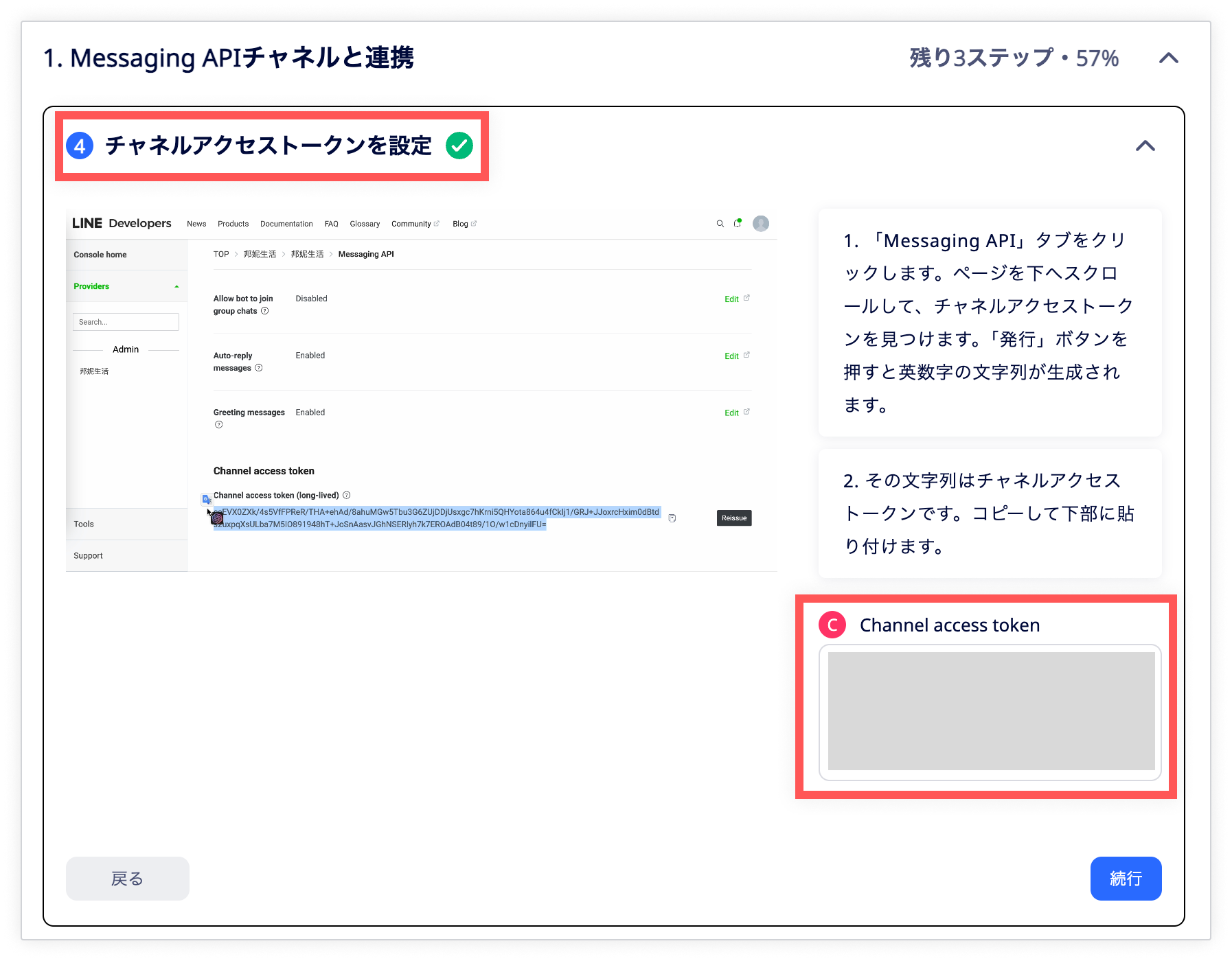1232x961 pixels.
Task: Click the user avatar icon in navbar
Action: tap(761, 223)
